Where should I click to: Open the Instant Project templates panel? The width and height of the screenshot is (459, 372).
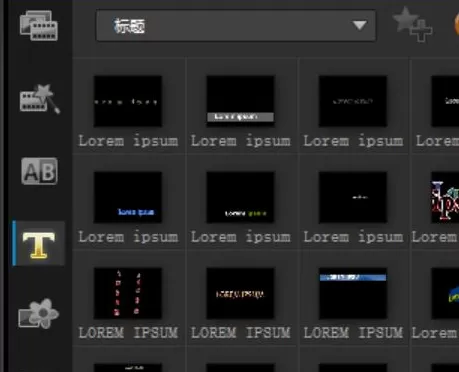(40, 99)
